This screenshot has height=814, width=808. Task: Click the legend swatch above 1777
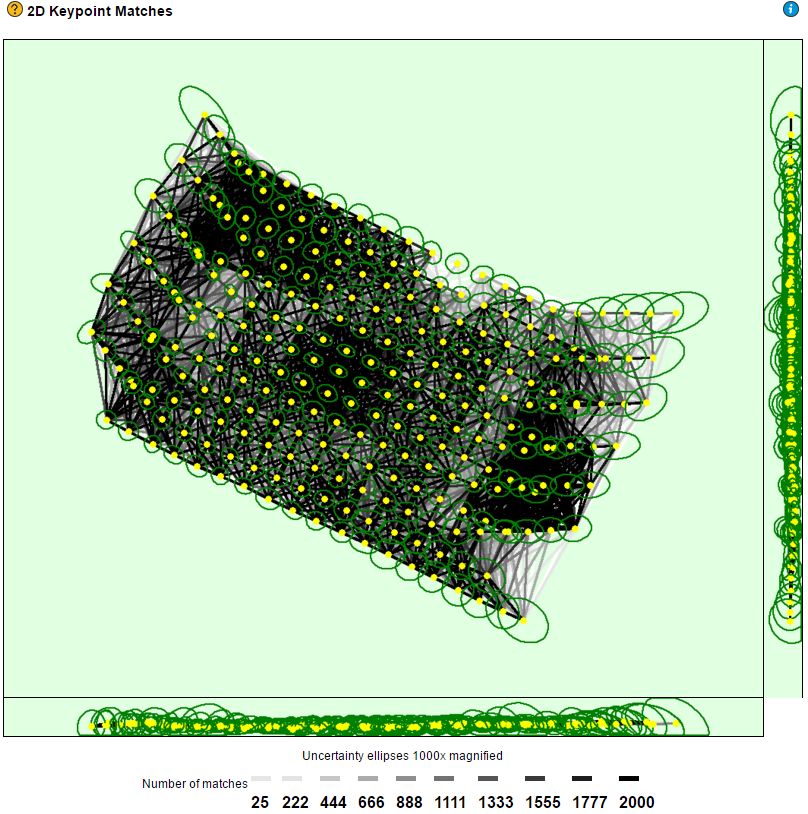click(582, 778)
